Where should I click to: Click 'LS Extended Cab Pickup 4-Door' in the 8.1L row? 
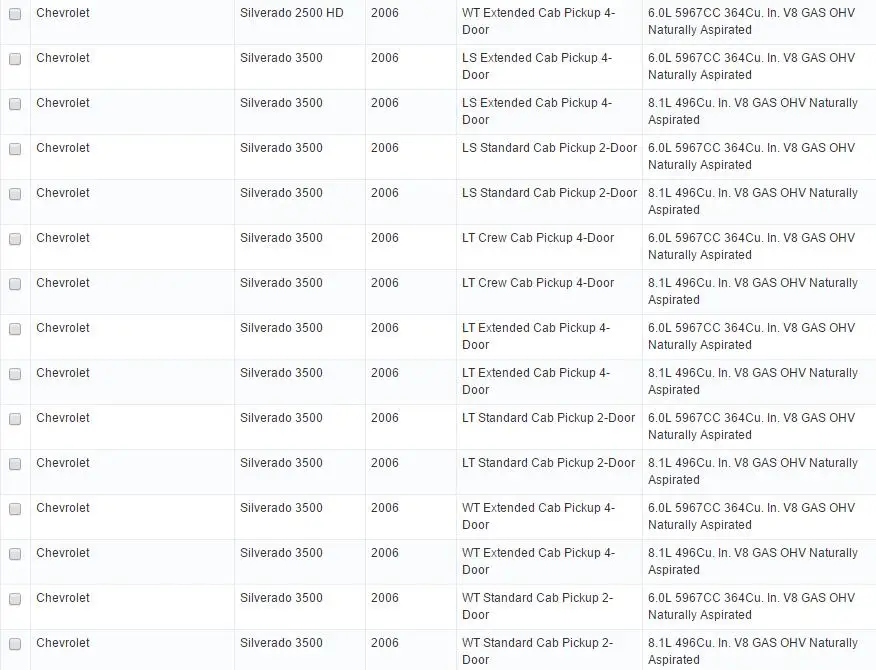[x=537, y=111]
